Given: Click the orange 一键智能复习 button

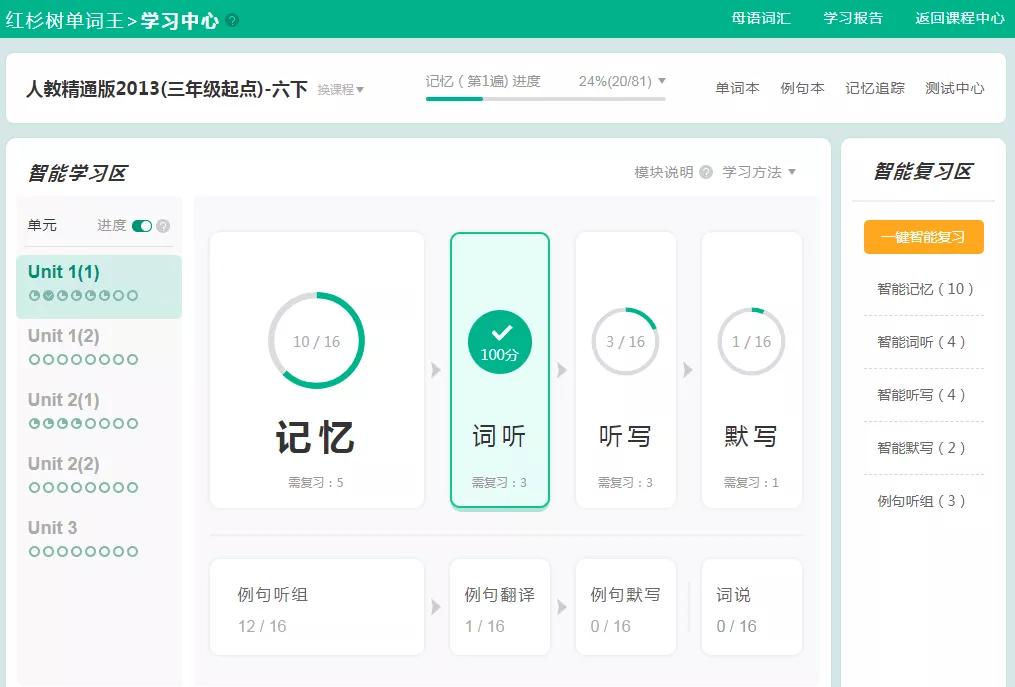Looking at the screenshot, I should [x=923, y=237].
